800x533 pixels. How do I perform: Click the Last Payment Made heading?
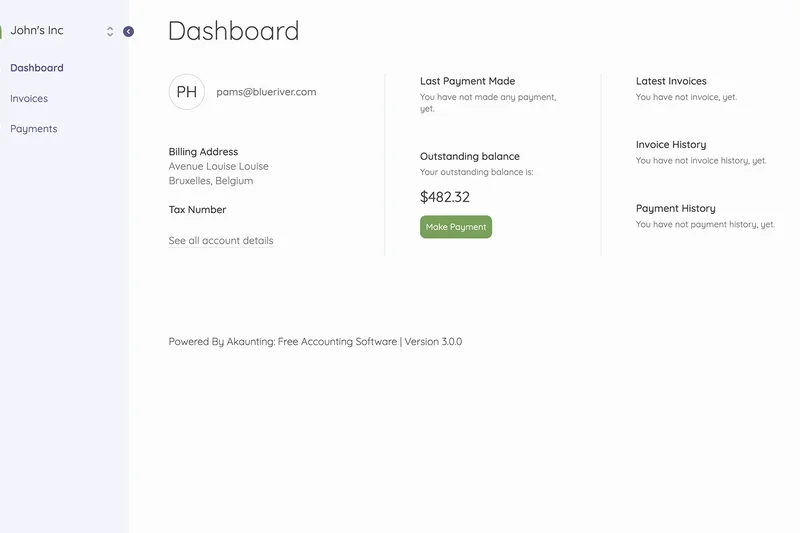(467, 81)
